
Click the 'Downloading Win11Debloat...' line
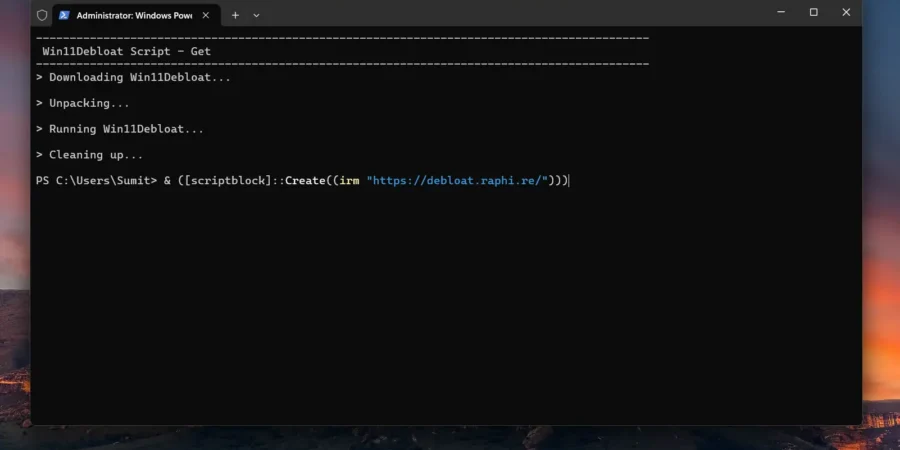point(133,77)
